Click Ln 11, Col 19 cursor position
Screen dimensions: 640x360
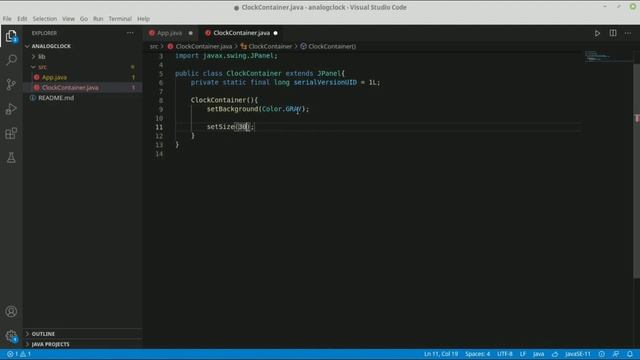click(x=441, y=354)
